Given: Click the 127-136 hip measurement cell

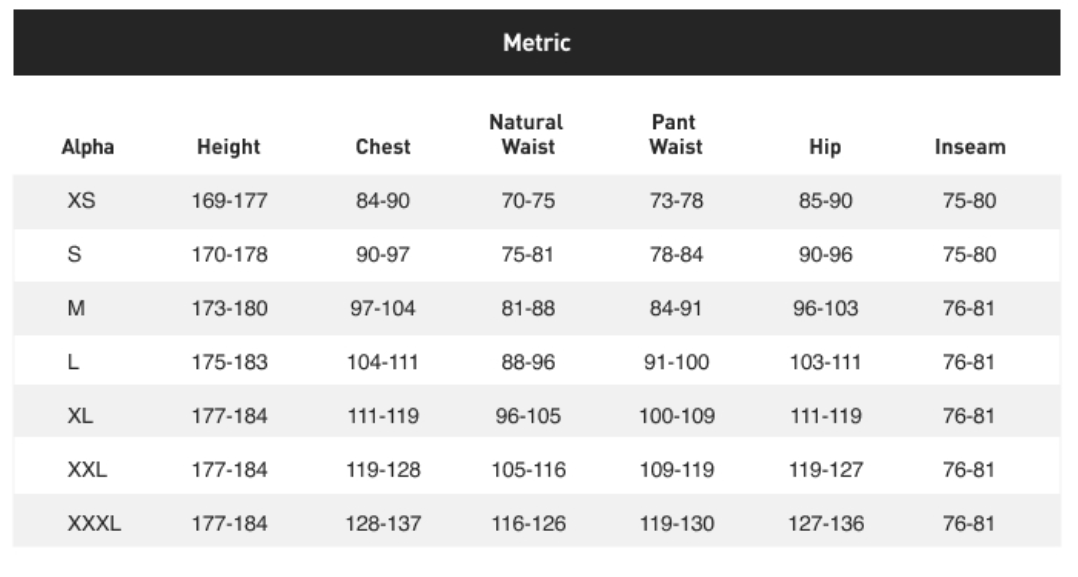Looking at the screenshot, I should pos(826,523).
